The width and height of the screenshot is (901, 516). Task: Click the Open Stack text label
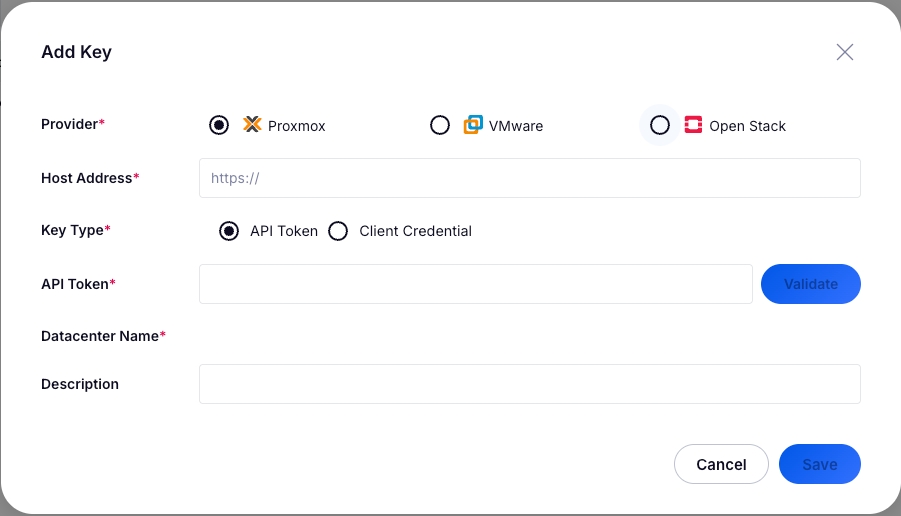pyautogui.click(x=747, y=126)
